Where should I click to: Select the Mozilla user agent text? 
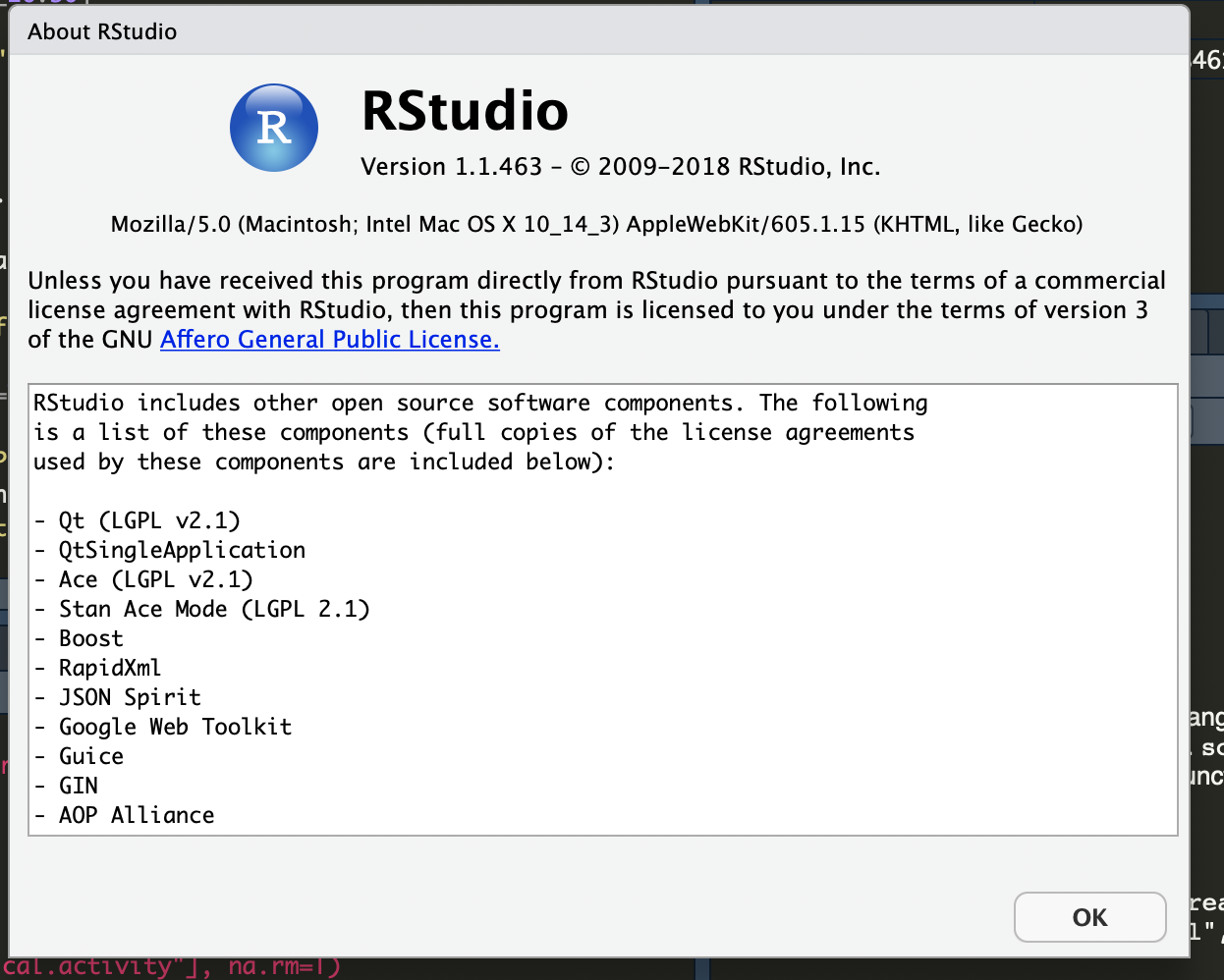pyautogui.click(x=596, y=224)
